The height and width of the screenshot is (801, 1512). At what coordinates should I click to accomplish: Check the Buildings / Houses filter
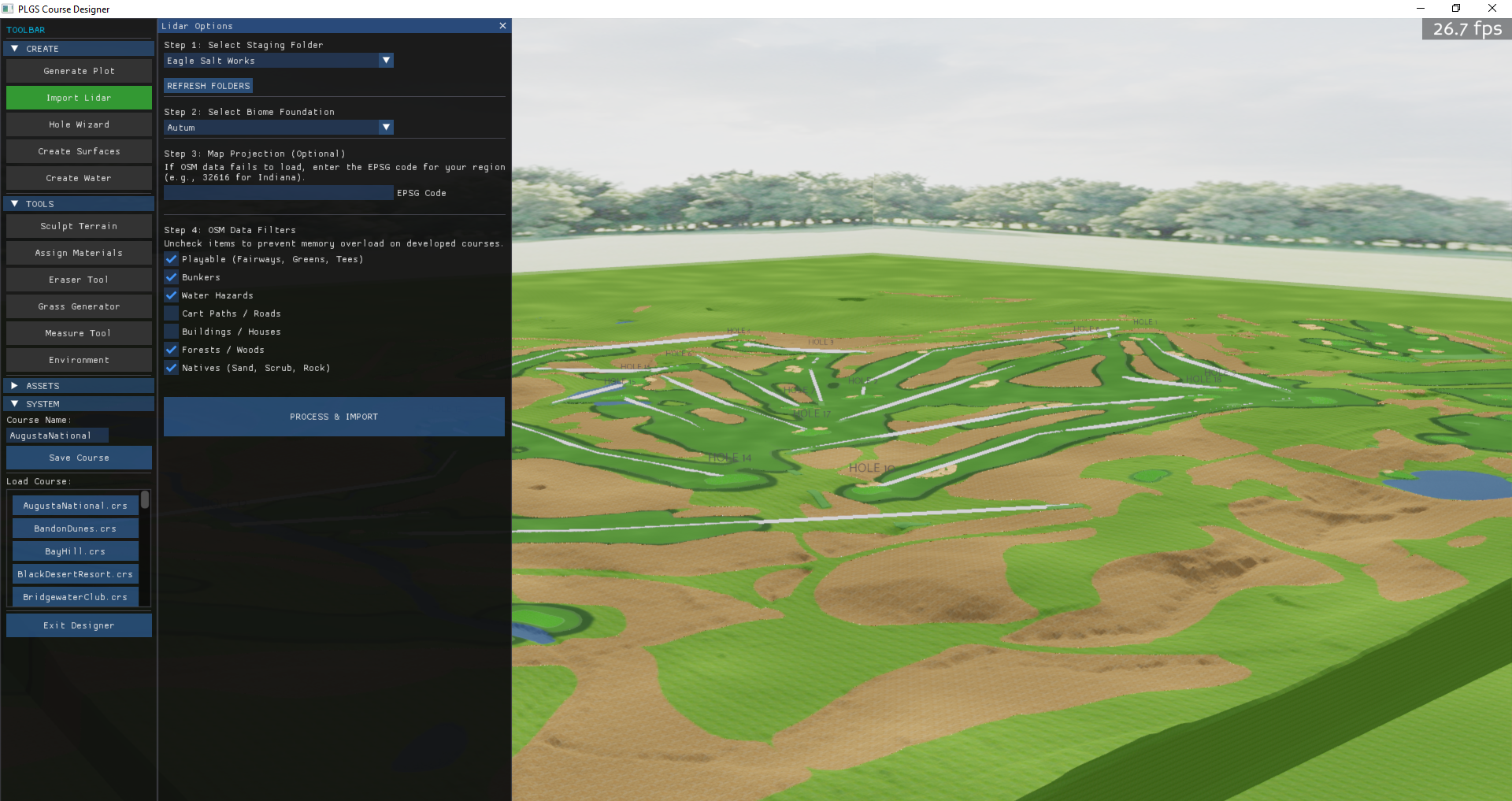point(171,332)
